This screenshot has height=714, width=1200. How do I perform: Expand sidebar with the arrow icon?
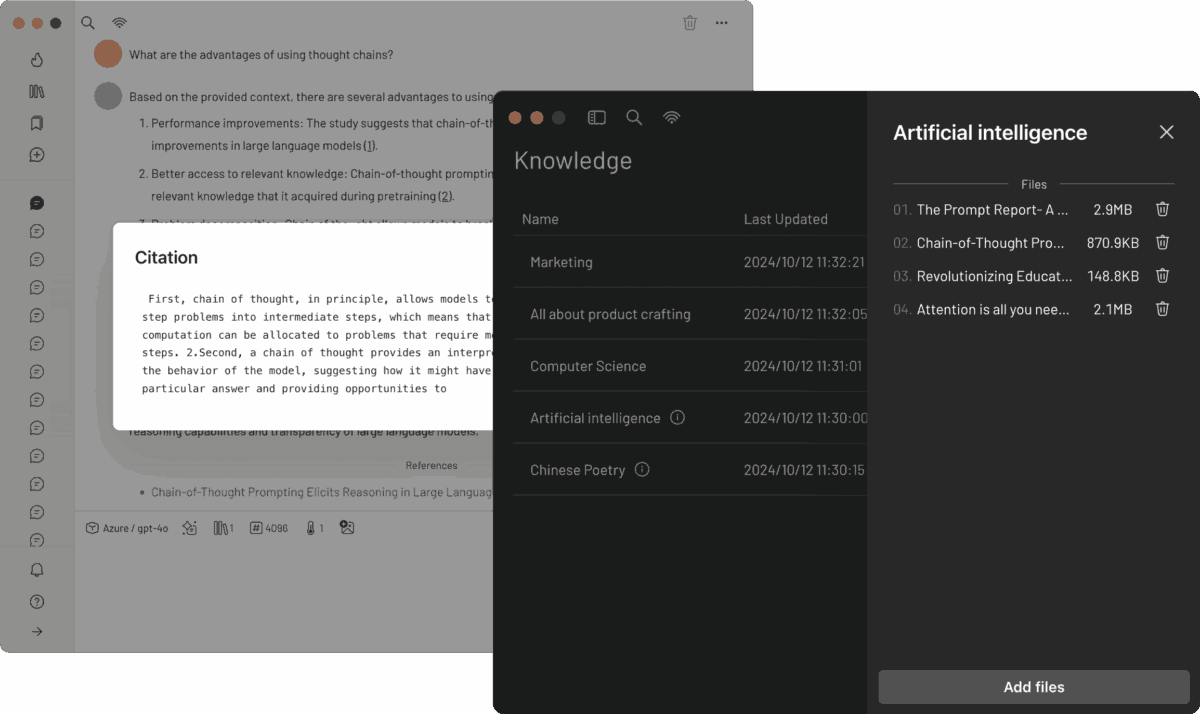37,631
